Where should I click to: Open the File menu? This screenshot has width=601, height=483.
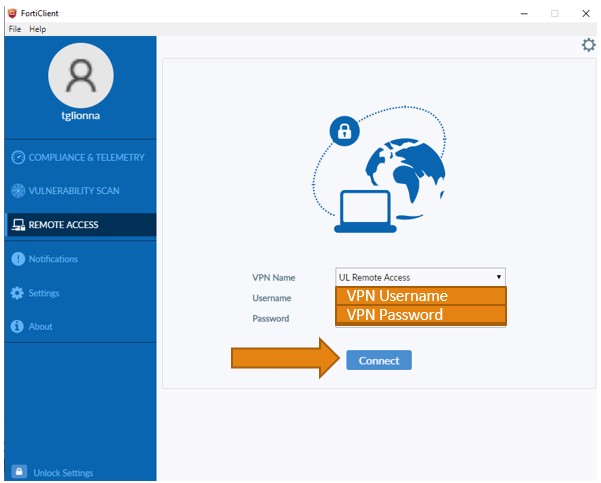point(15,29)
